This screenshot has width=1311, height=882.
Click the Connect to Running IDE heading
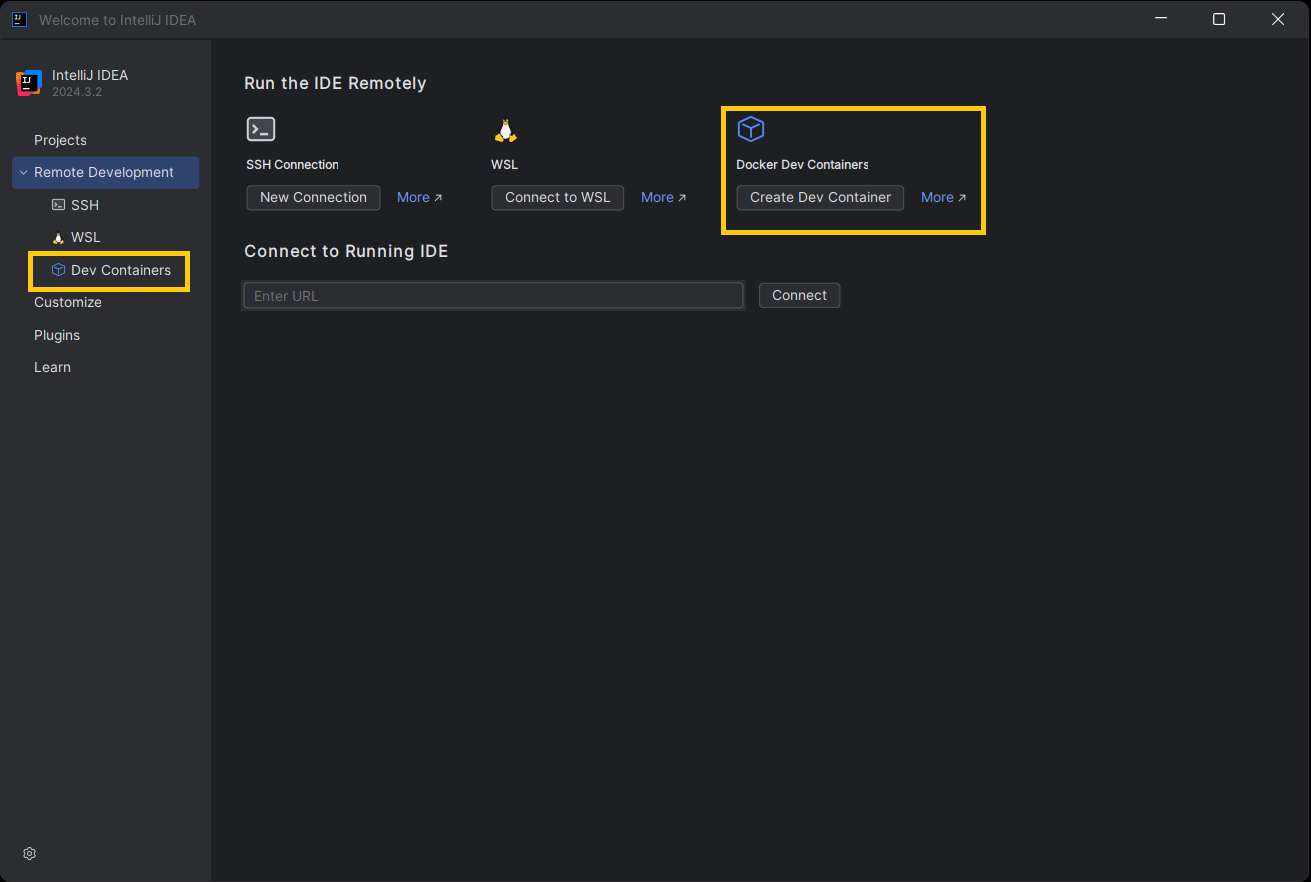[346, 251]
